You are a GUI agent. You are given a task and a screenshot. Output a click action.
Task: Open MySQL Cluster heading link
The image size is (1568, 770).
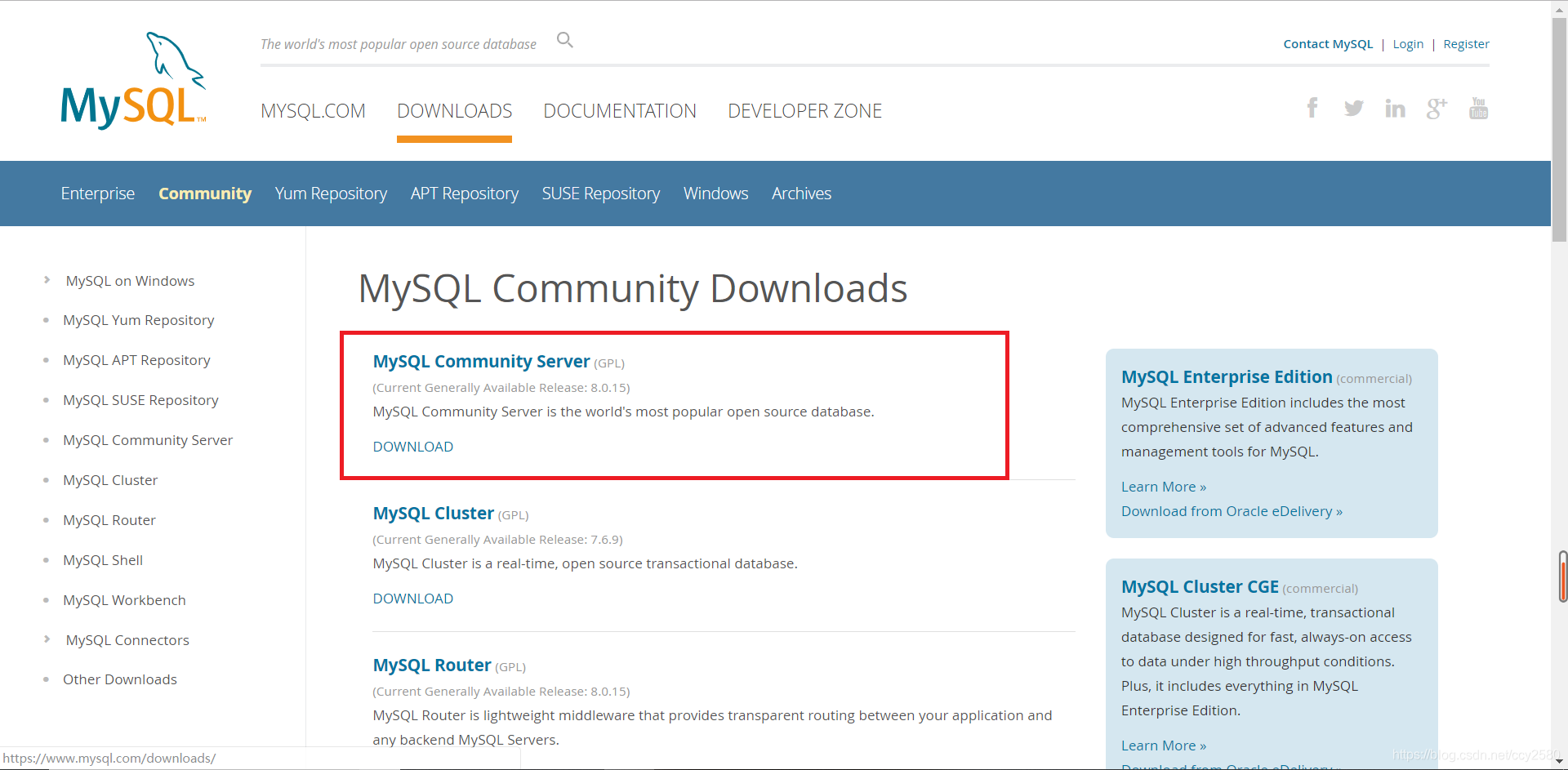pos(434,514)
